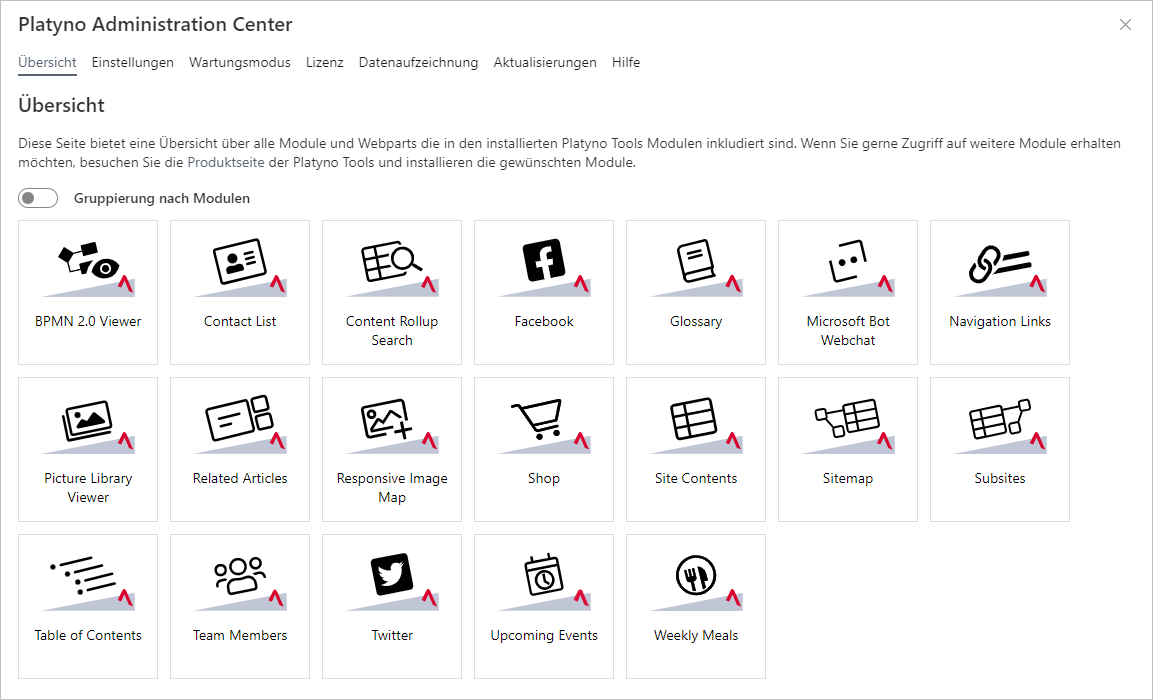Enable Gruppierung nach Modulen toggle
Screen dimensions: 1153x700
point(38,198)
